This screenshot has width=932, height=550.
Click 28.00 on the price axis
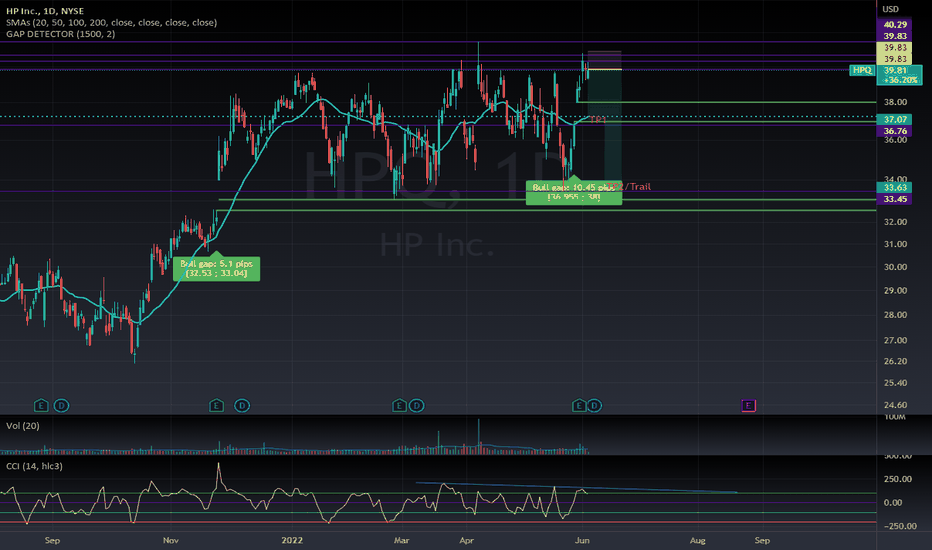point(895,315)
